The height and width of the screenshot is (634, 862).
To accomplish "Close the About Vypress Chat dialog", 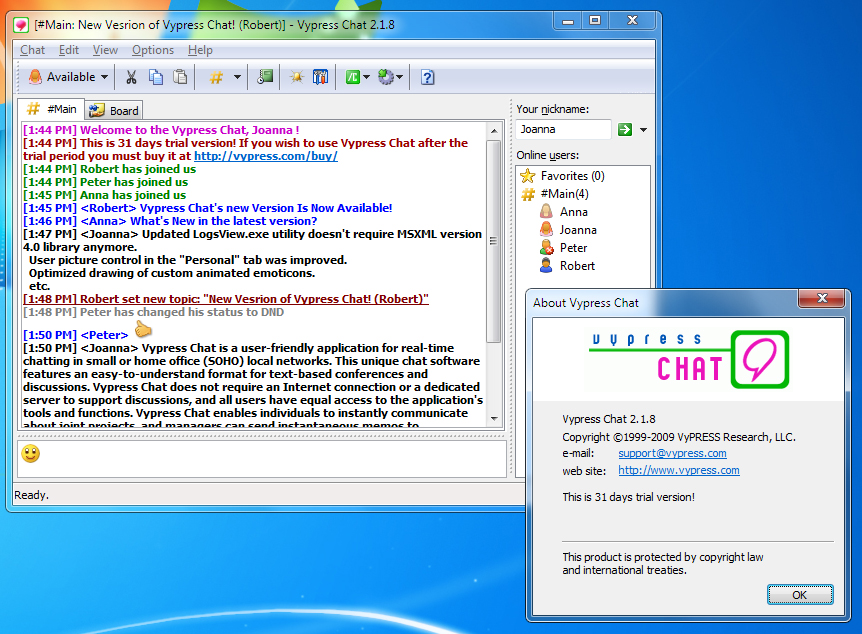I will 822,298.
